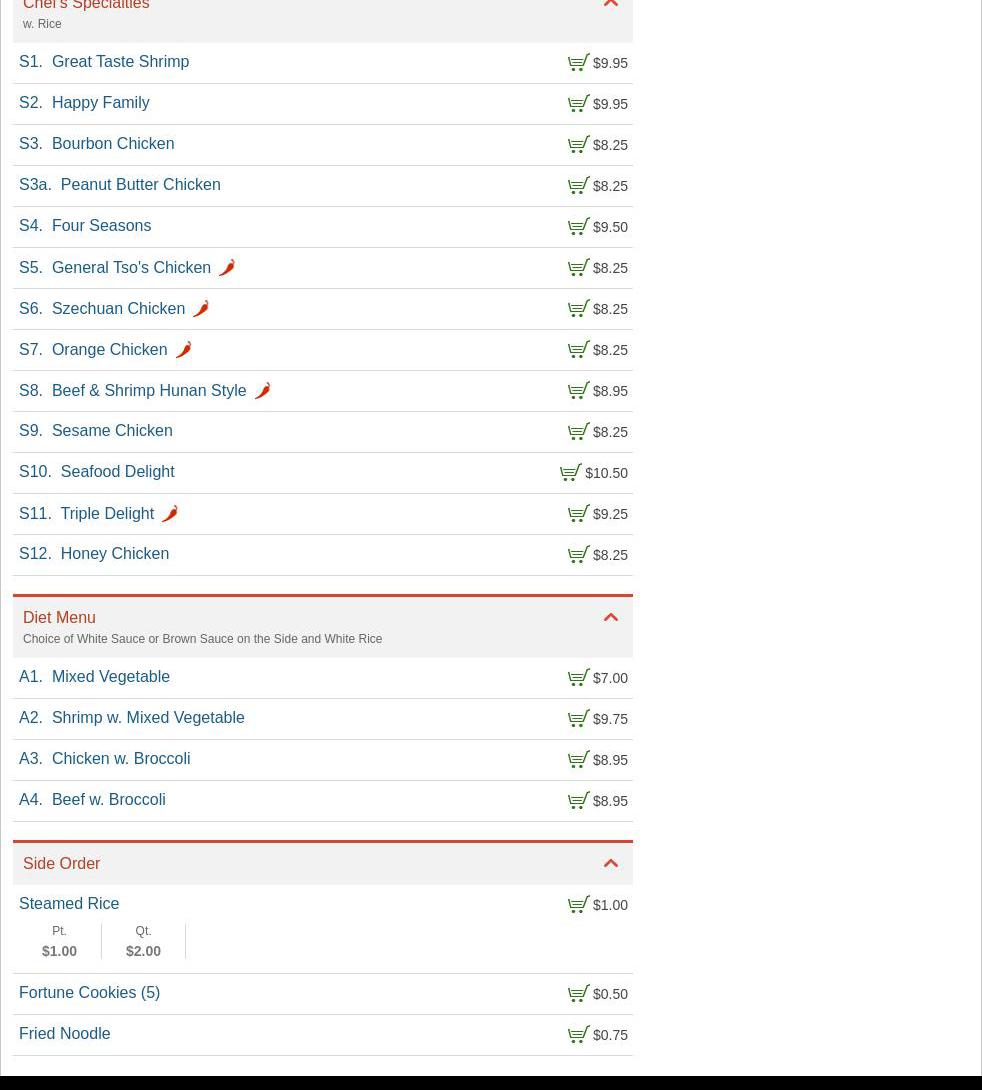The width and height of the screenshot is (982, 1090).
Task: Click the cart icon for Steamed Rice
Action: [578, 905]
